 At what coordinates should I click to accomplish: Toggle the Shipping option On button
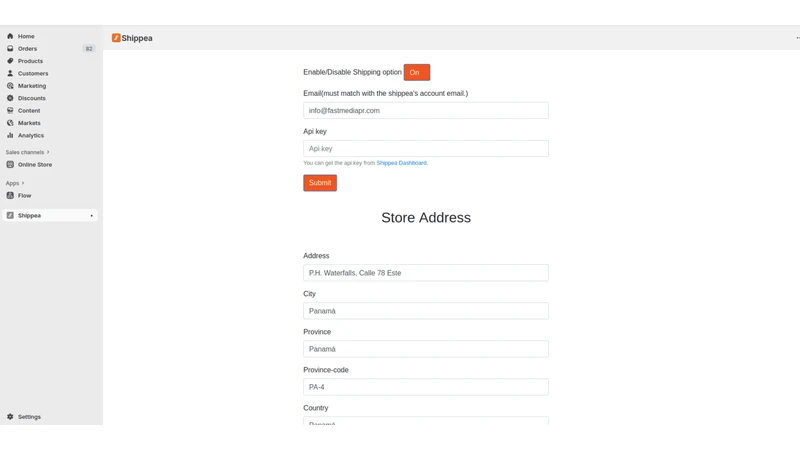[x=417, y=72]
